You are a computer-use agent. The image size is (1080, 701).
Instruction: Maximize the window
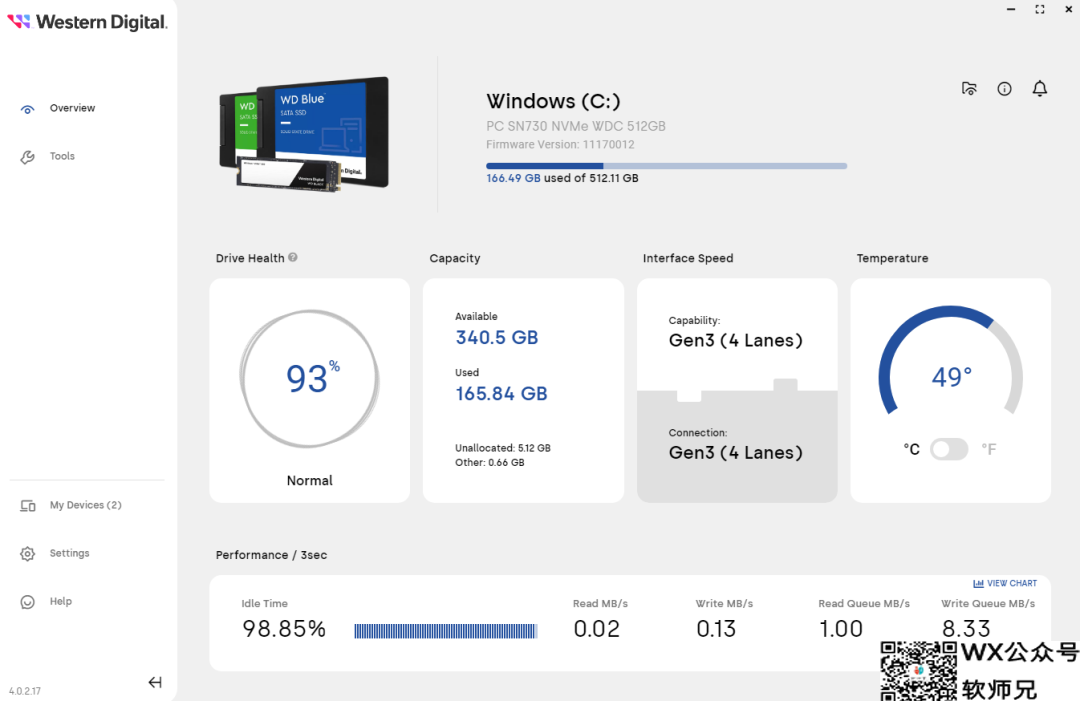[1040, 9]
